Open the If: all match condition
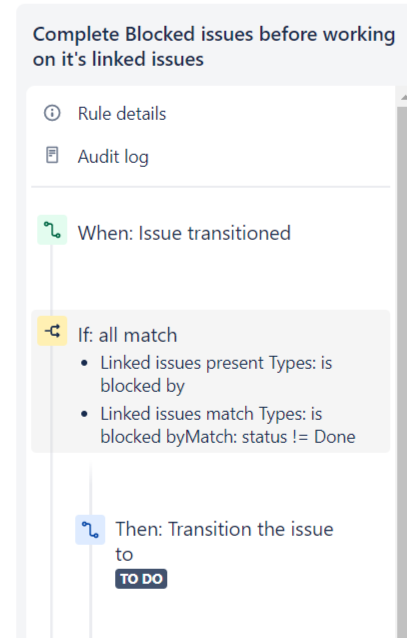Image resolution: width=407 pixels, height=638 pixels. click(x=210, y=381)
